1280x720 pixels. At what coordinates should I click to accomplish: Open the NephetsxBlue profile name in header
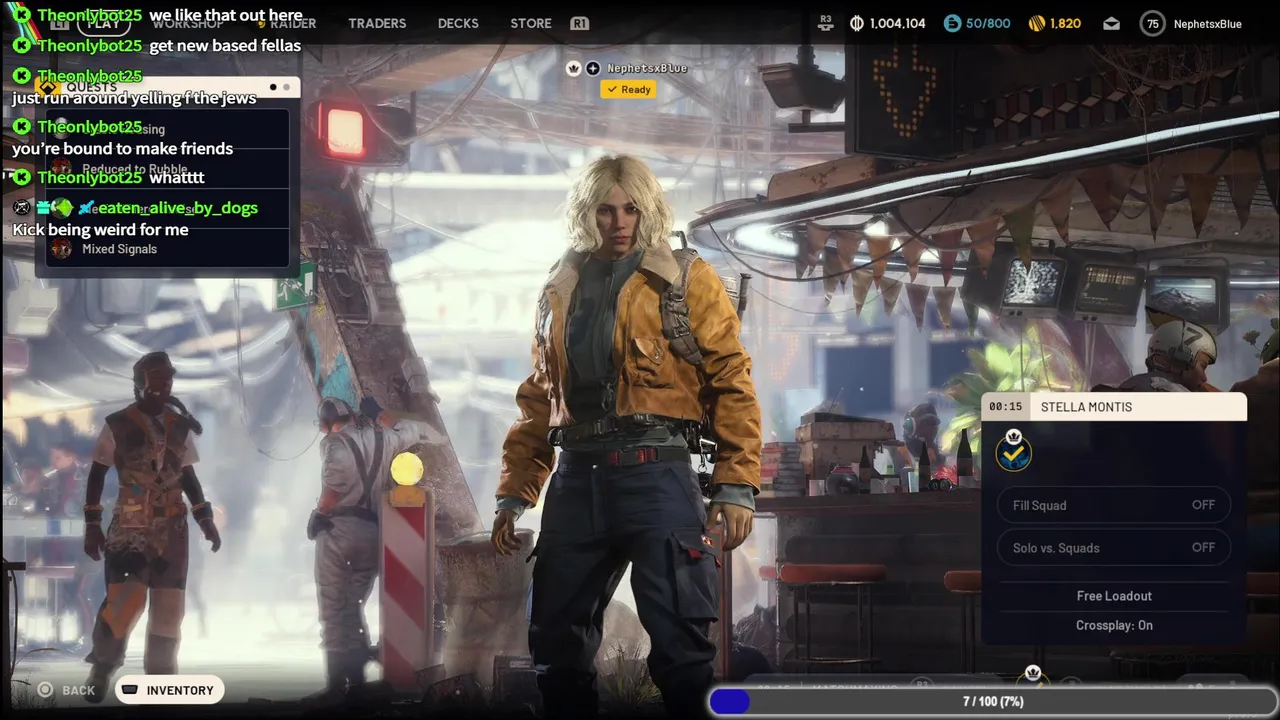click(x=1207, y=24)
